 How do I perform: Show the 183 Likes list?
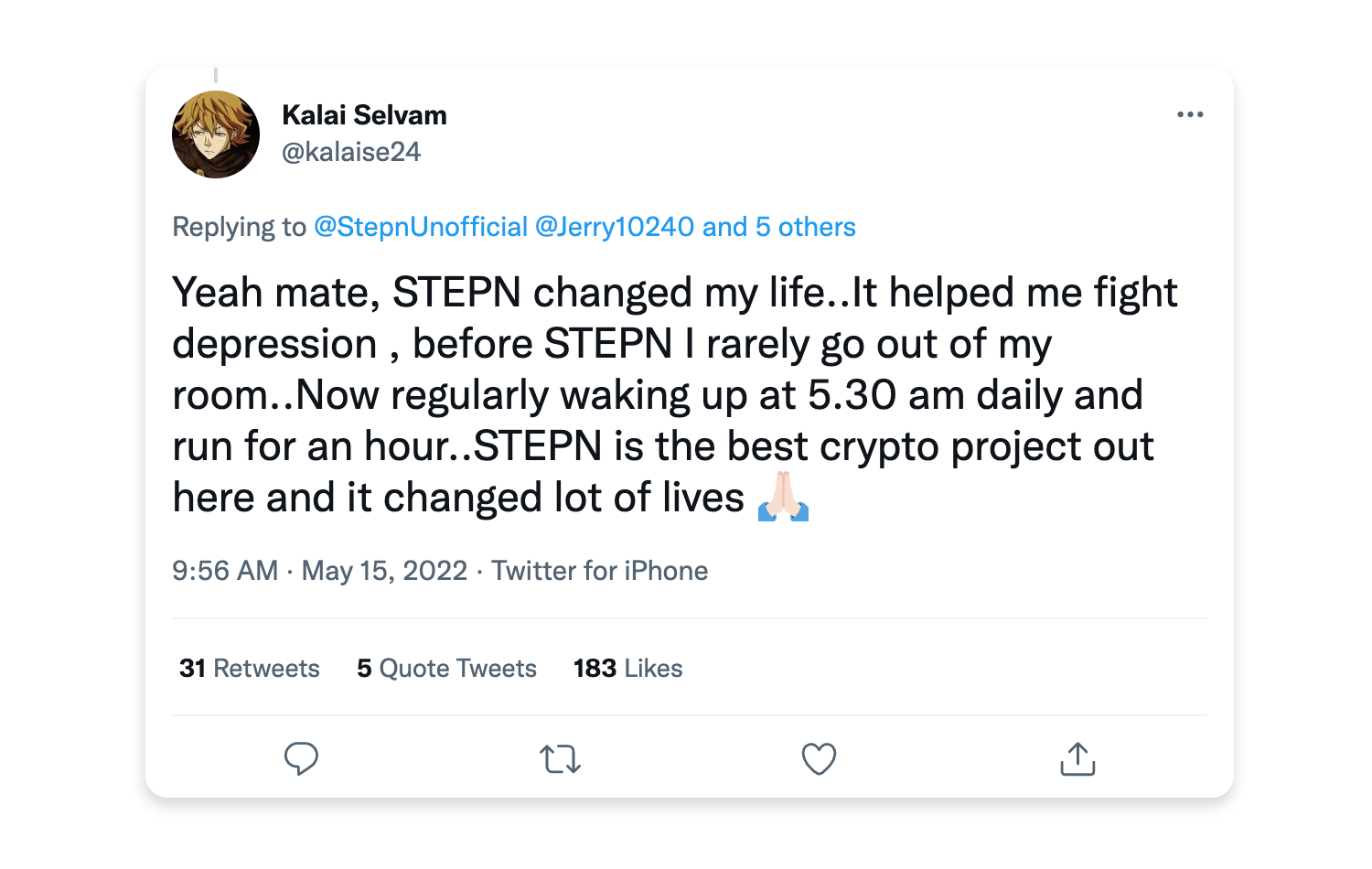point(627,669)
